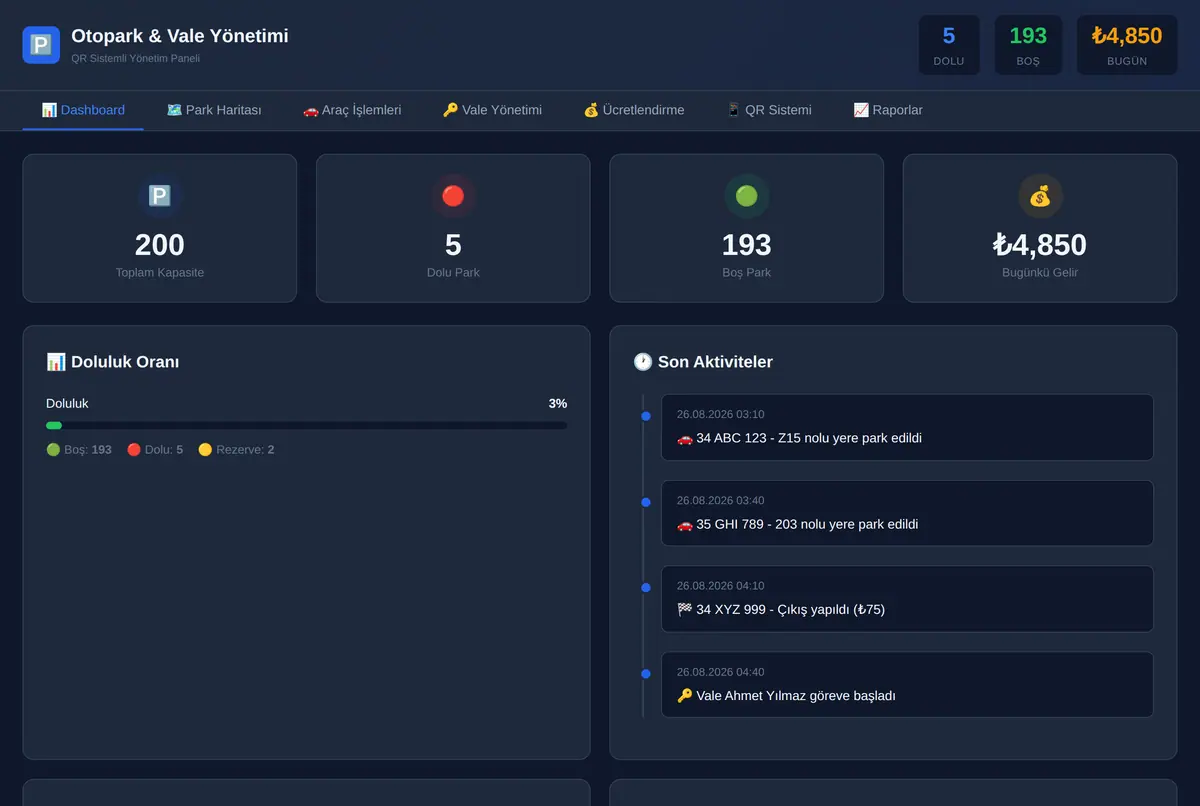The height and width of the screenshot is (806, 1200).
Task: Click the blue parking logo in the header
Action: [x=41, y=45]
